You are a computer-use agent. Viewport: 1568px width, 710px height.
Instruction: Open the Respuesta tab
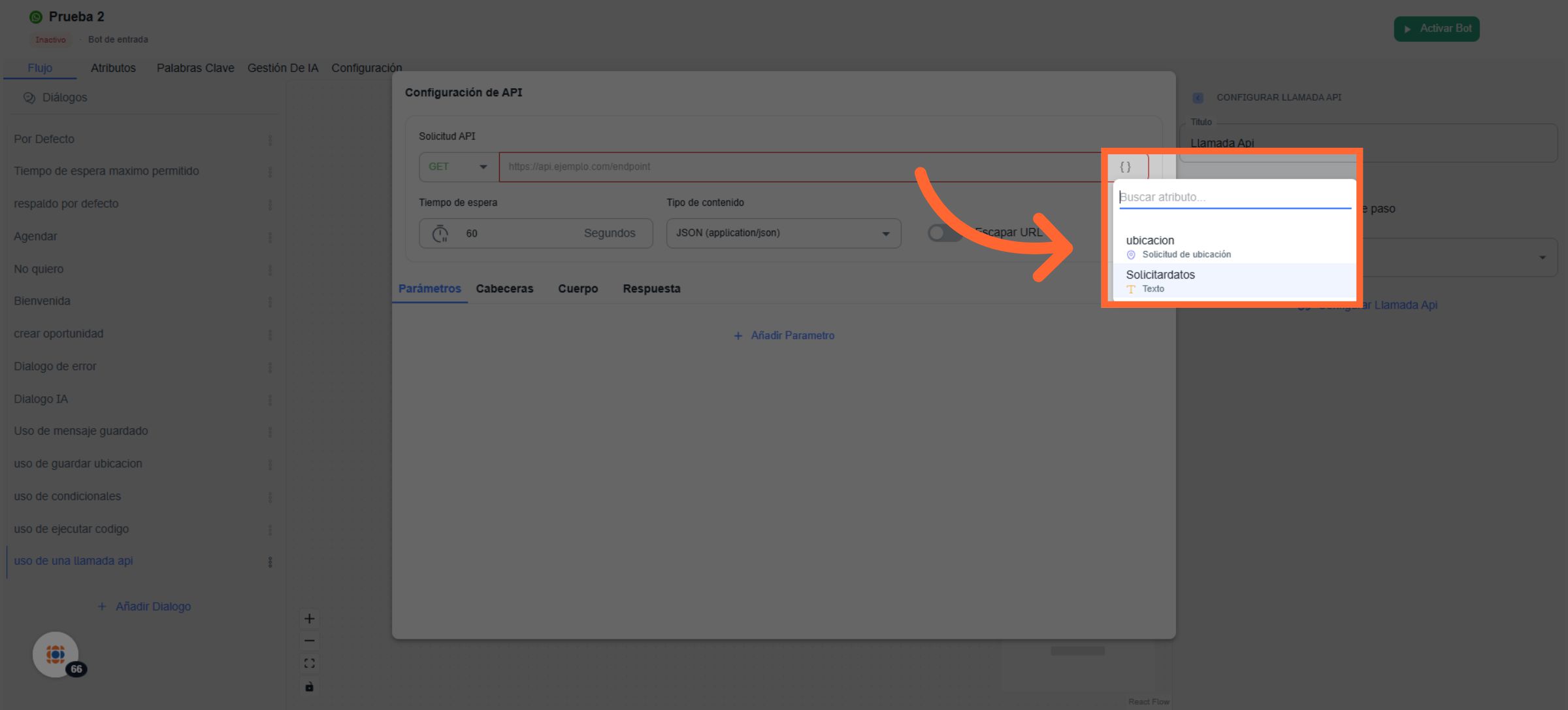pyautogui.click(x=651, y=289)
